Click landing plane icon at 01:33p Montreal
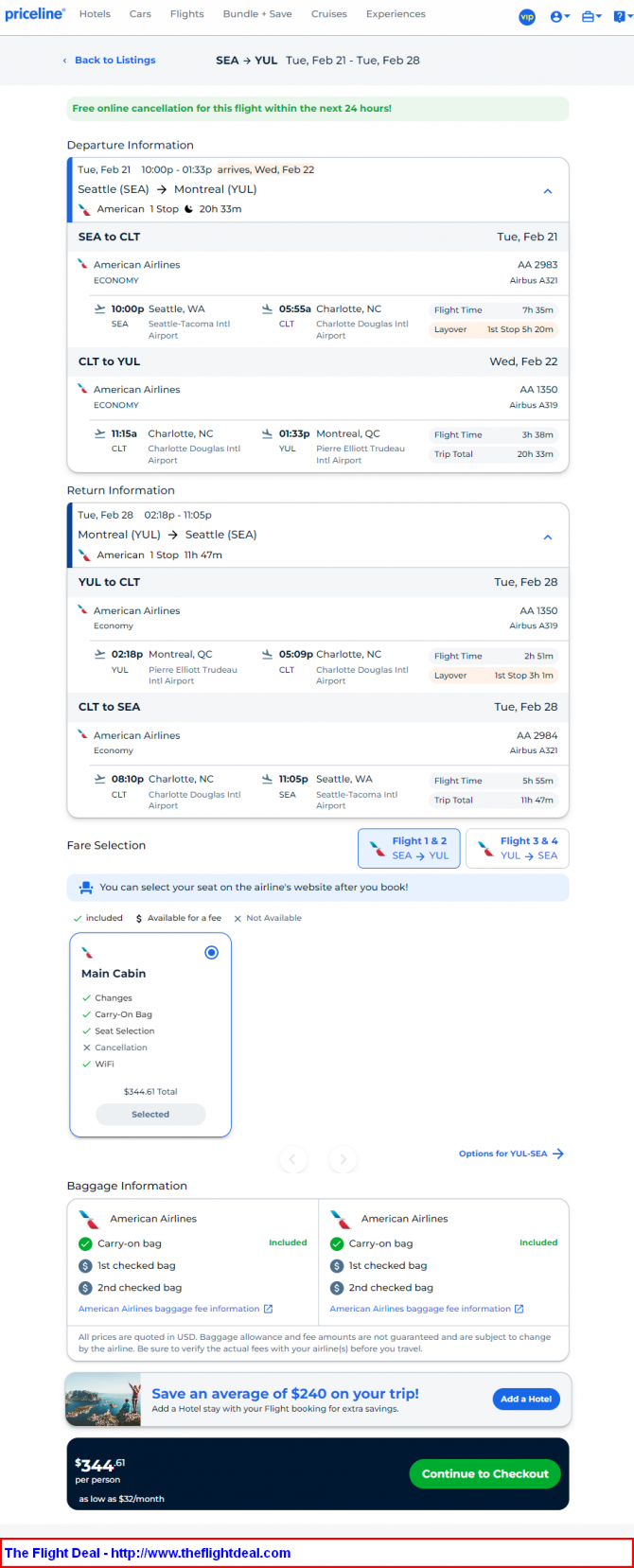 pyautogui.click(x=268, y=433)
